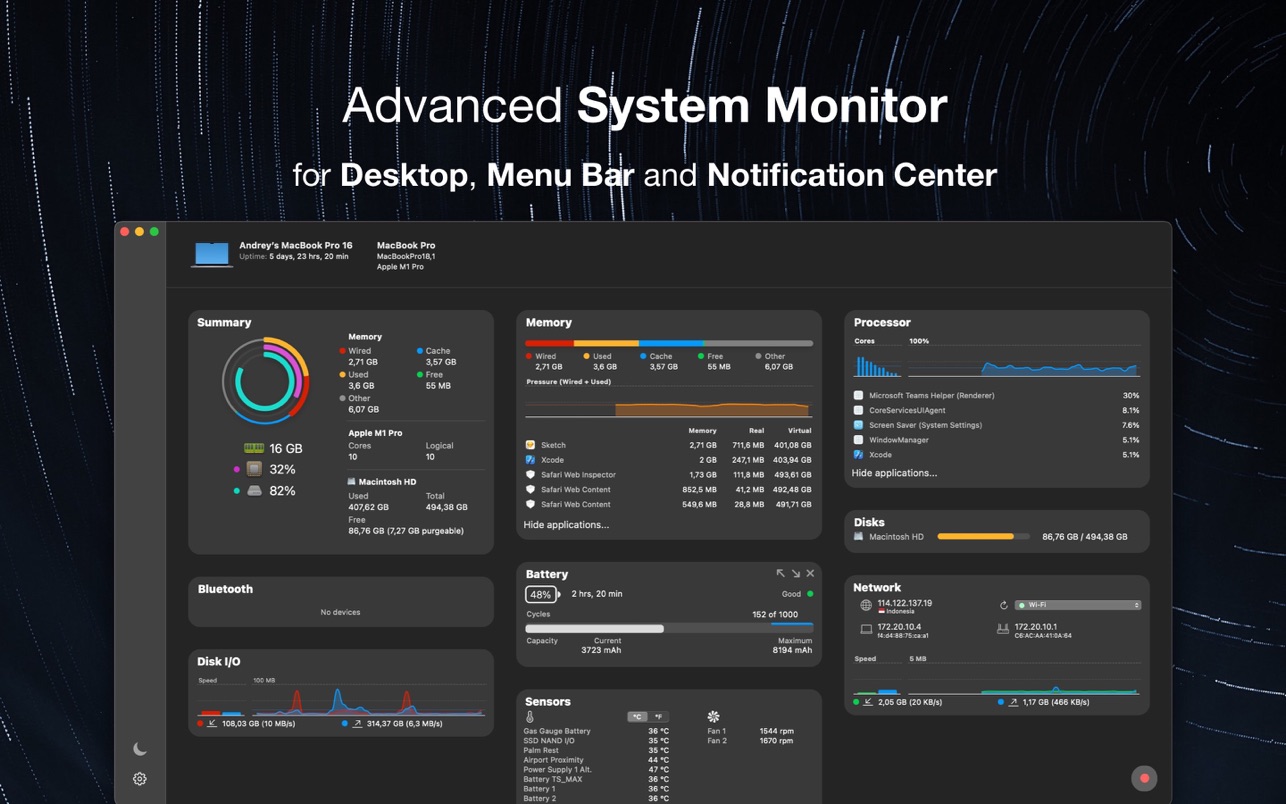The width and height of the screenshot is (1286, 804).
Task: Click the laptop icon beside 172.20.10.4
Action: pyautogui.click(x=866, y=629)
